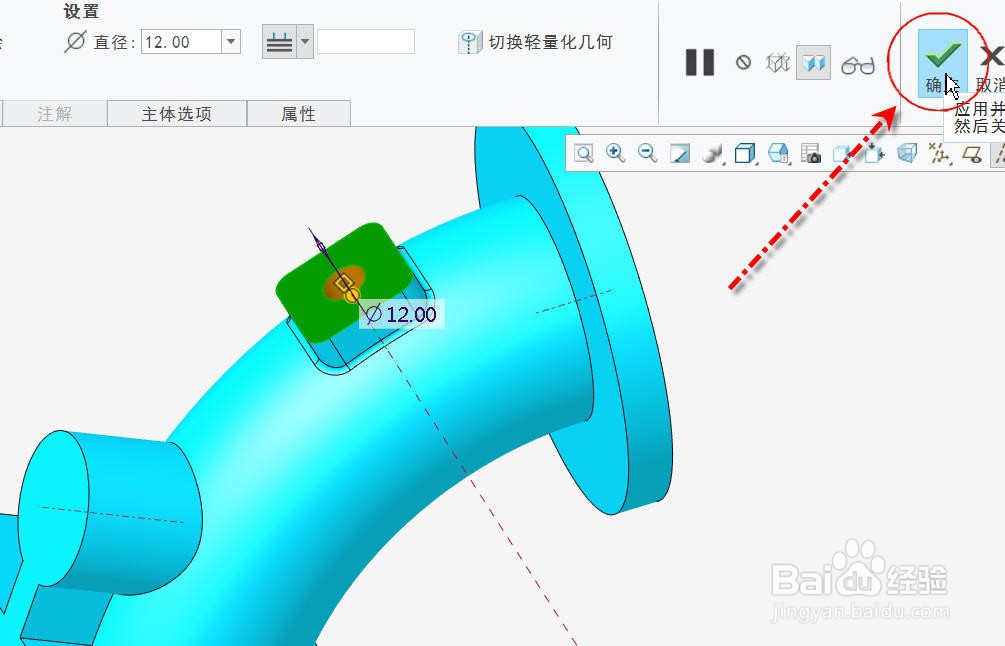Select the Zoom In tool on graphics toolbar

616,154
